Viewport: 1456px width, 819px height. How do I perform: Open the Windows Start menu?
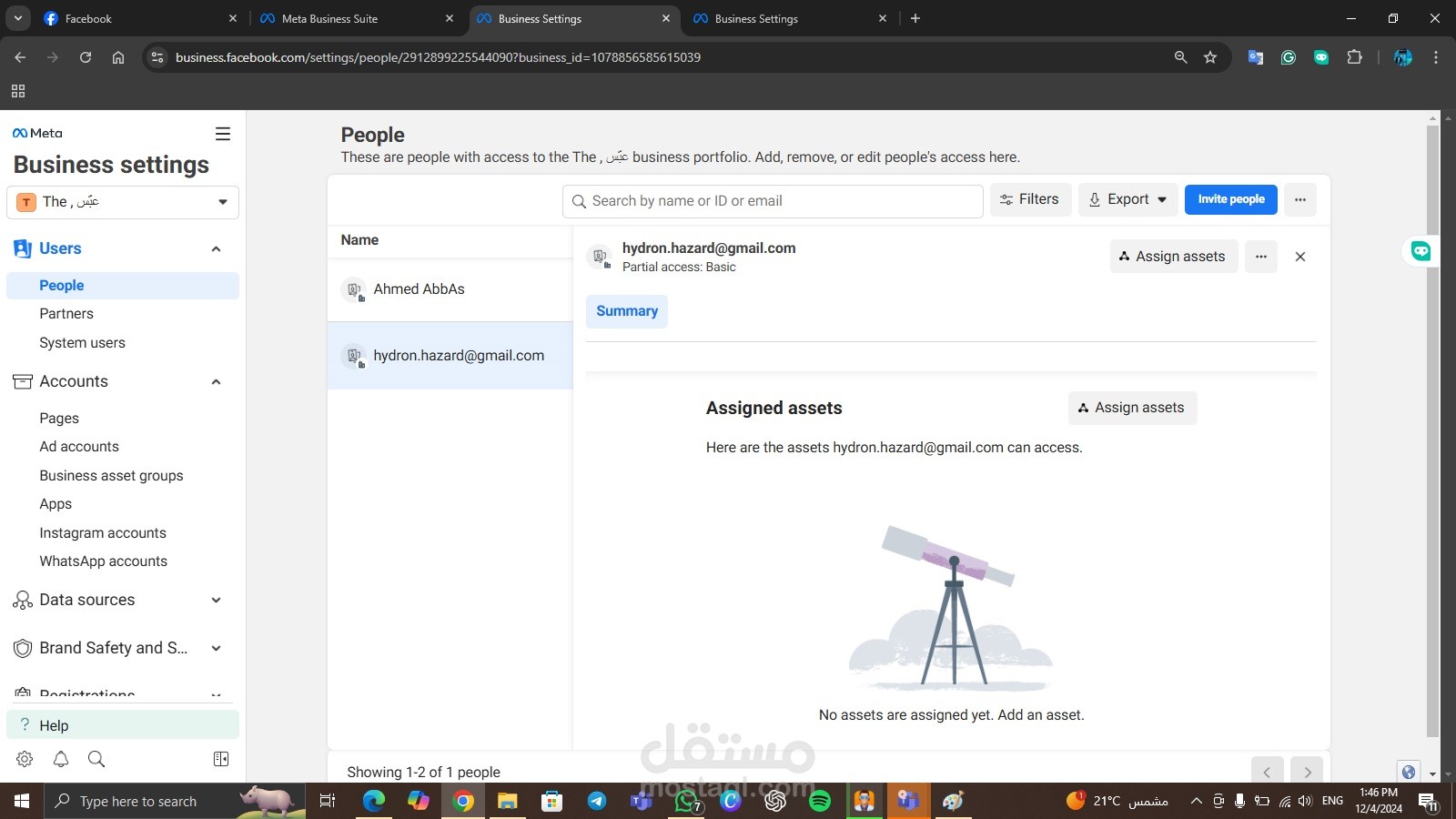pyautogui.click(x=22, y=801)
